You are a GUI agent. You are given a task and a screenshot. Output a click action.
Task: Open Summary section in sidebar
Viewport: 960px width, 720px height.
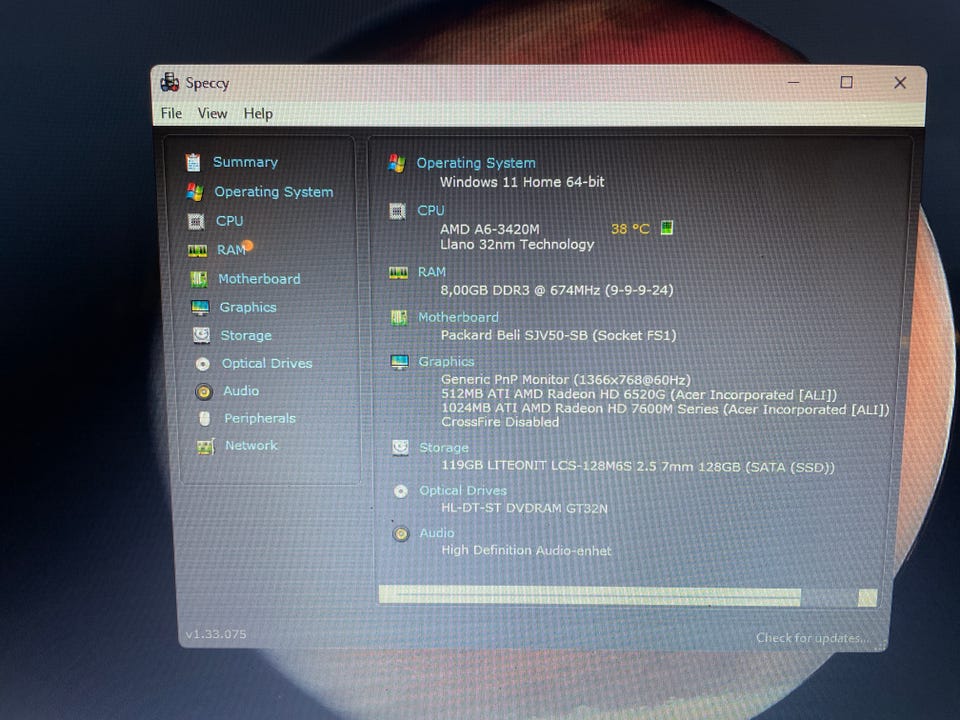point(245,162)
